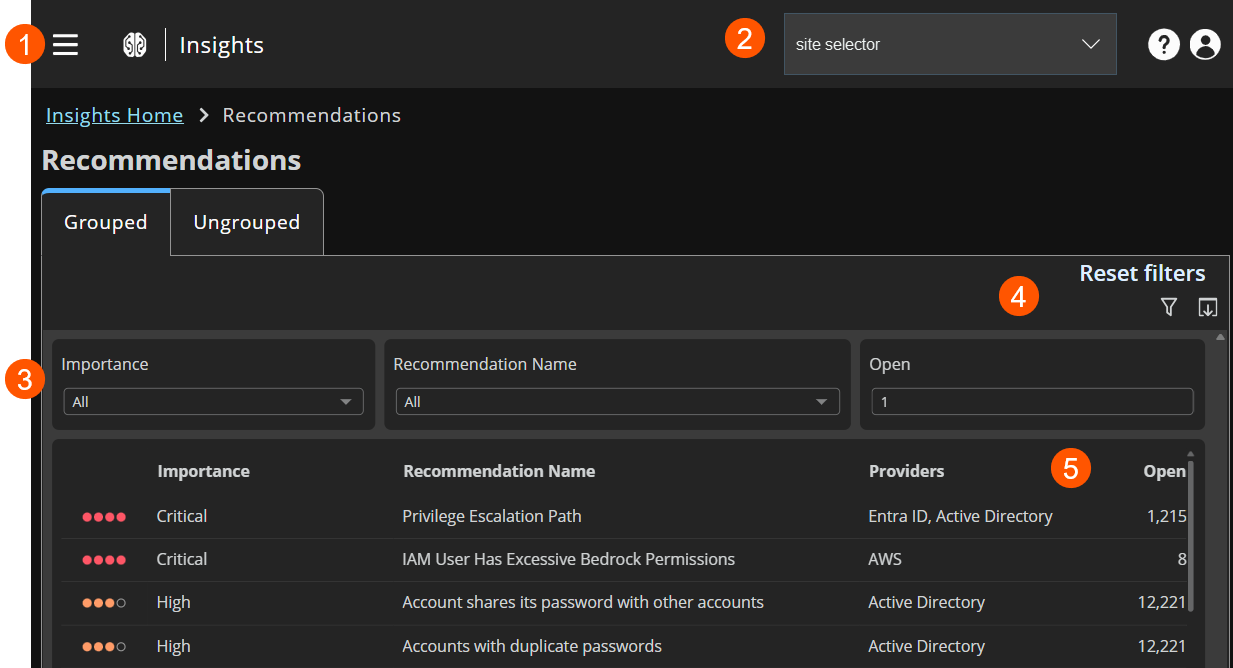Click the Recommendations page heading
1233x668 pixels.
pos(171,160)
